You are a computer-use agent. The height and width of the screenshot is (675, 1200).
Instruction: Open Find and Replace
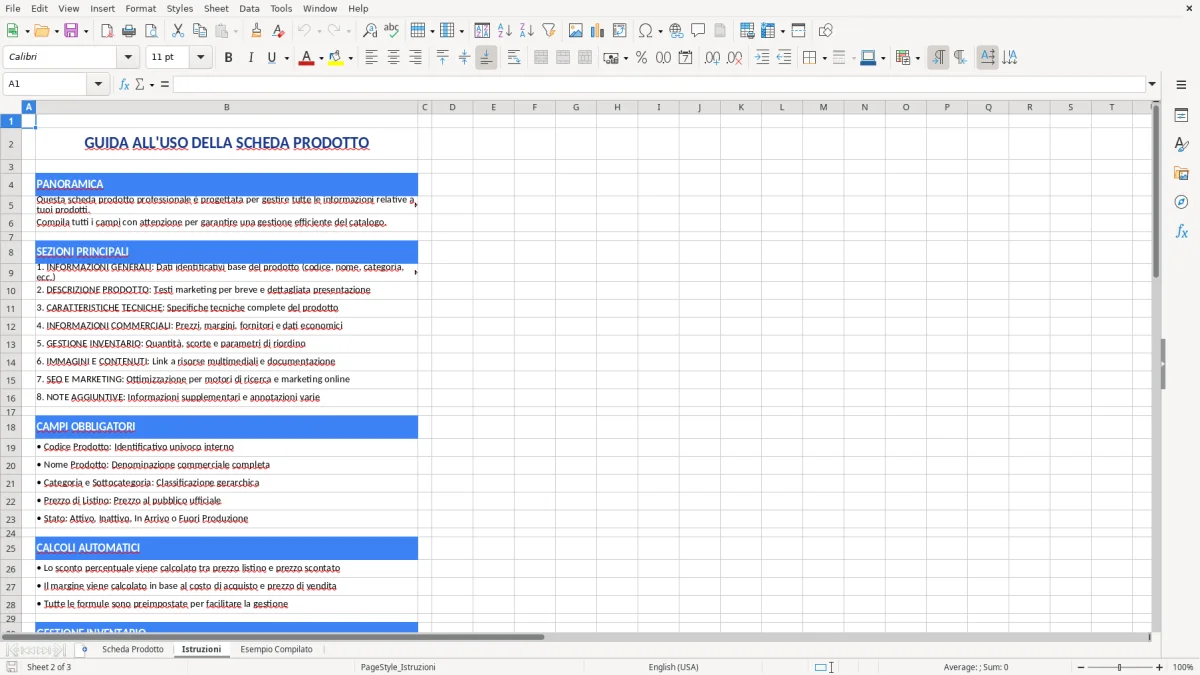coord(370,31)
